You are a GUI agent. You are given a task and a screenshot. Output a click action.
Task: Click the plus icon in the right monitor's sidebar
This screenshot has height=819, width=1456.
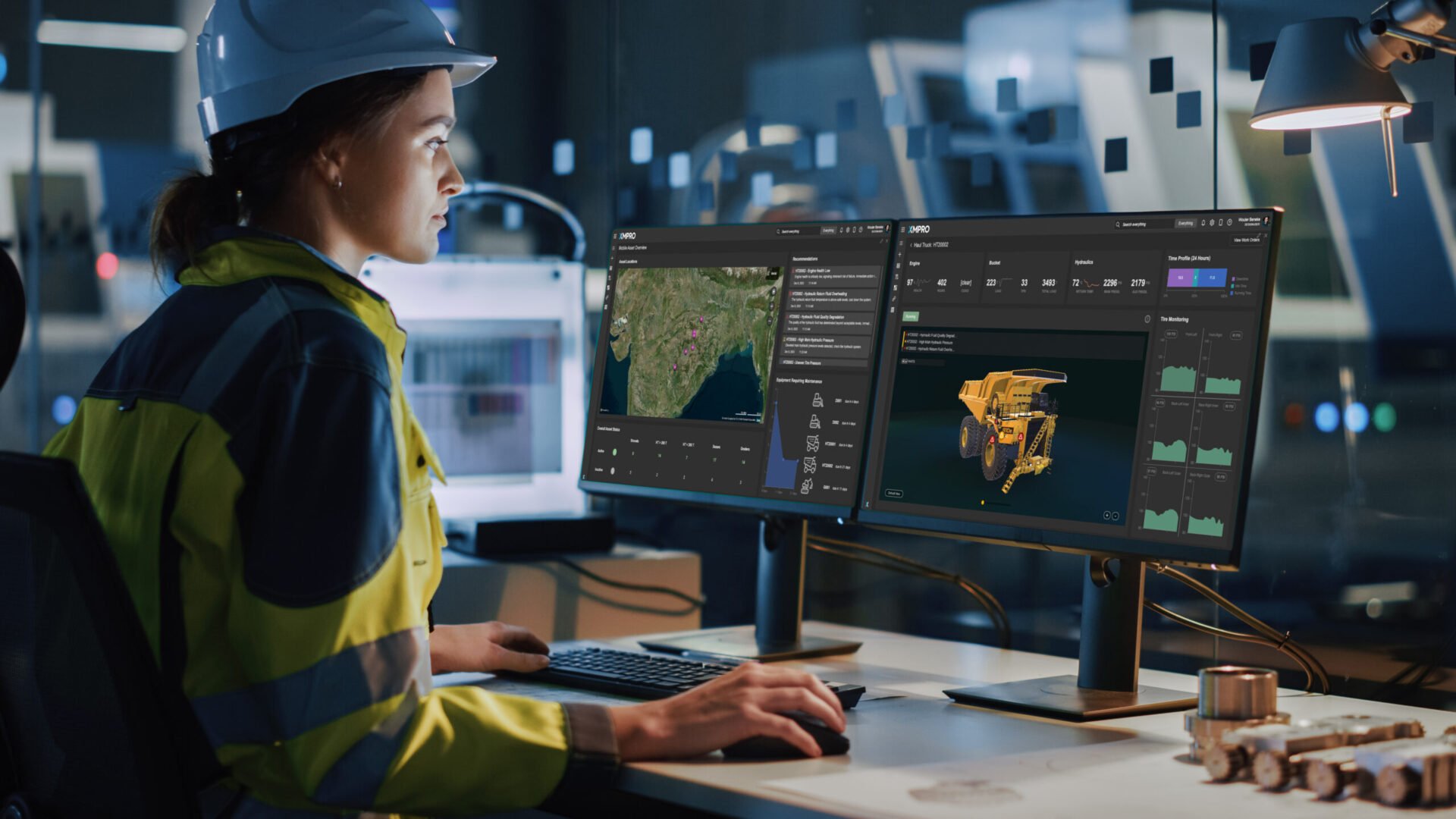(899, 255)
